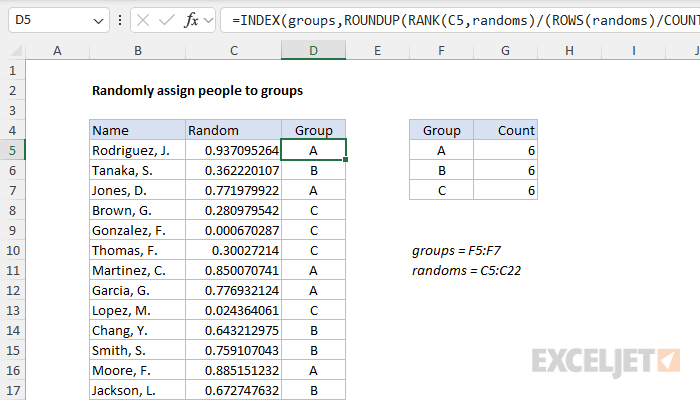Select cell 'Jackson, L.'

pos(138,391)
